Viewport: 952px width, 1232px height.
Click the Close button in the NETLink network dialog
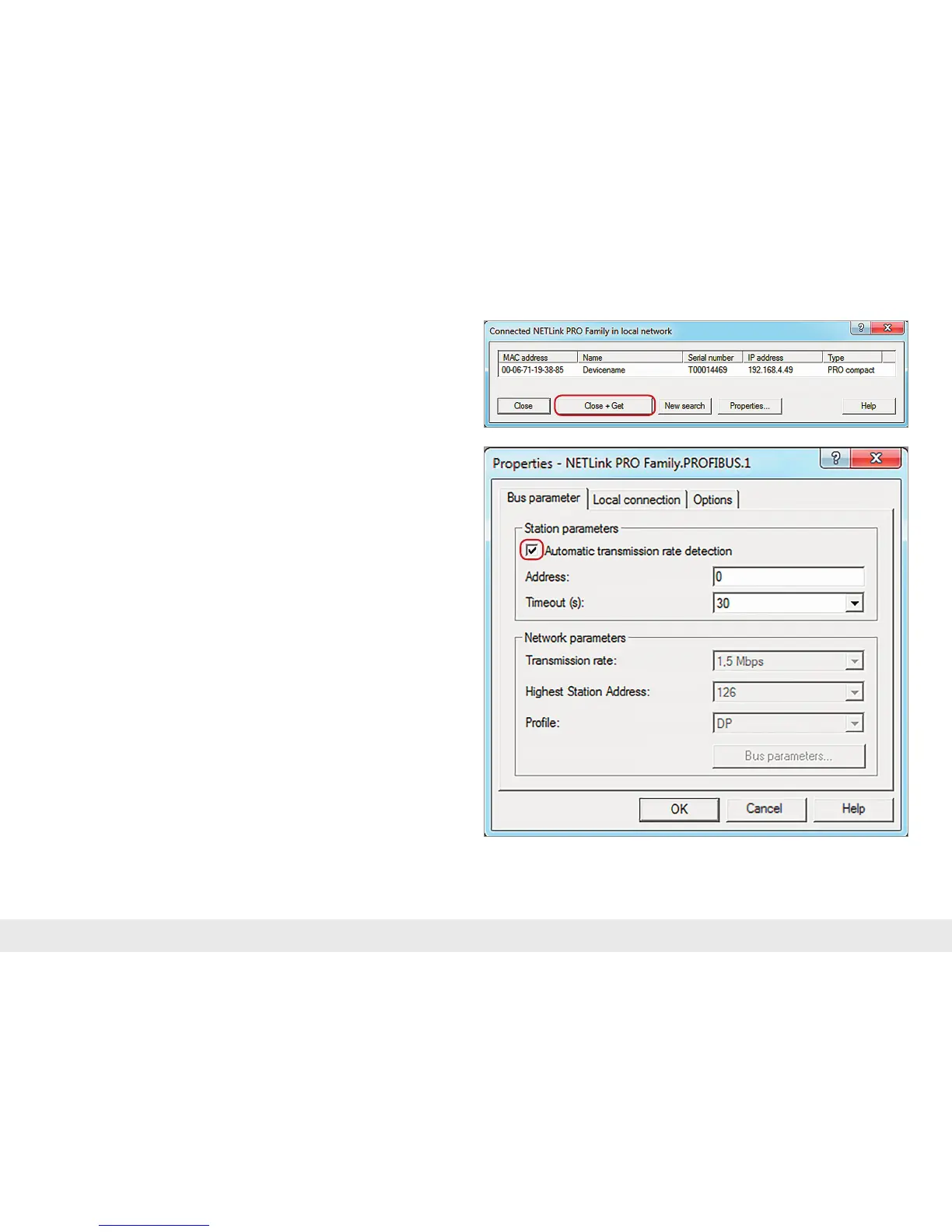pos(523,406)
